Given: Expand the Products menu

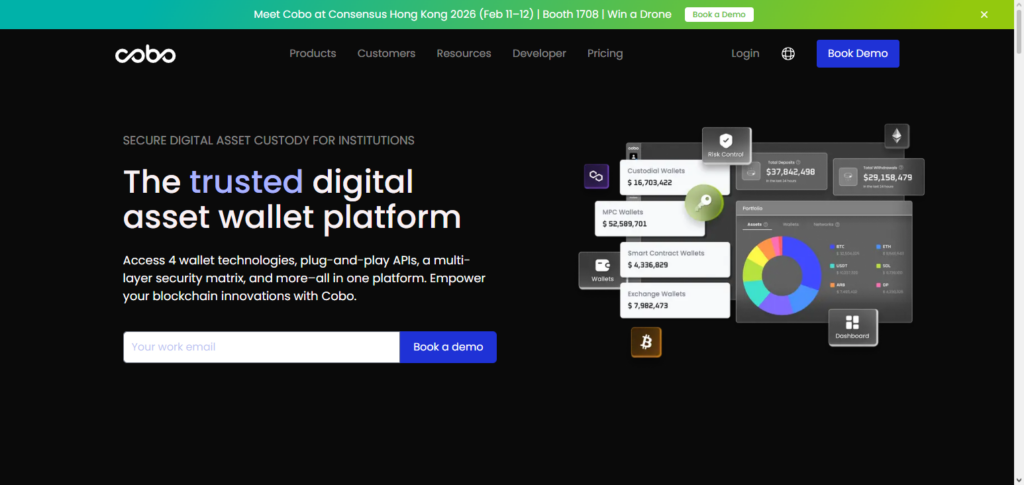Looking at the screenshot, I should click(312, 54).
